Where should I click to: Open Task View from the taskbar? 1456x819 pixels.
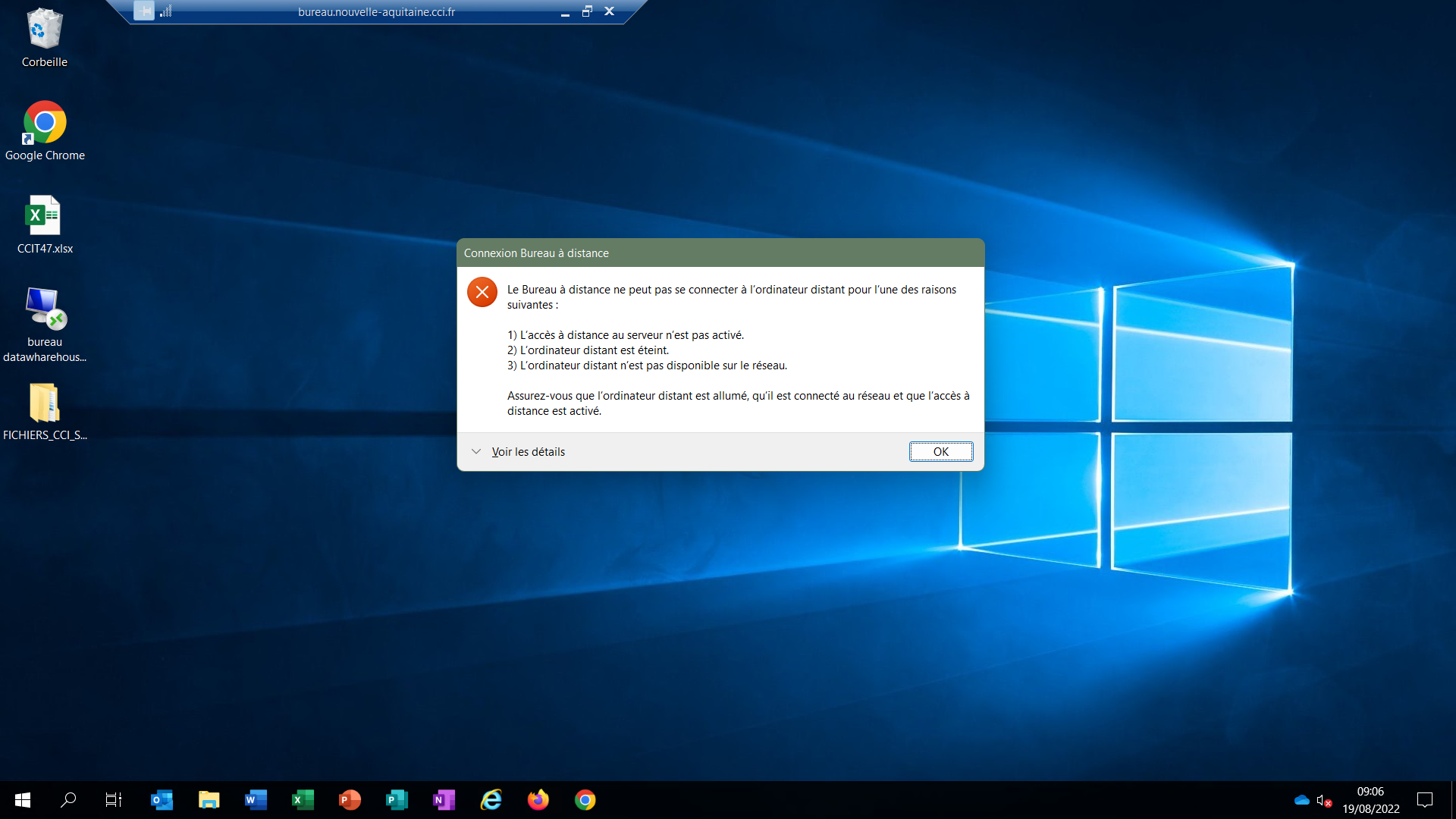tap(114, 800)
